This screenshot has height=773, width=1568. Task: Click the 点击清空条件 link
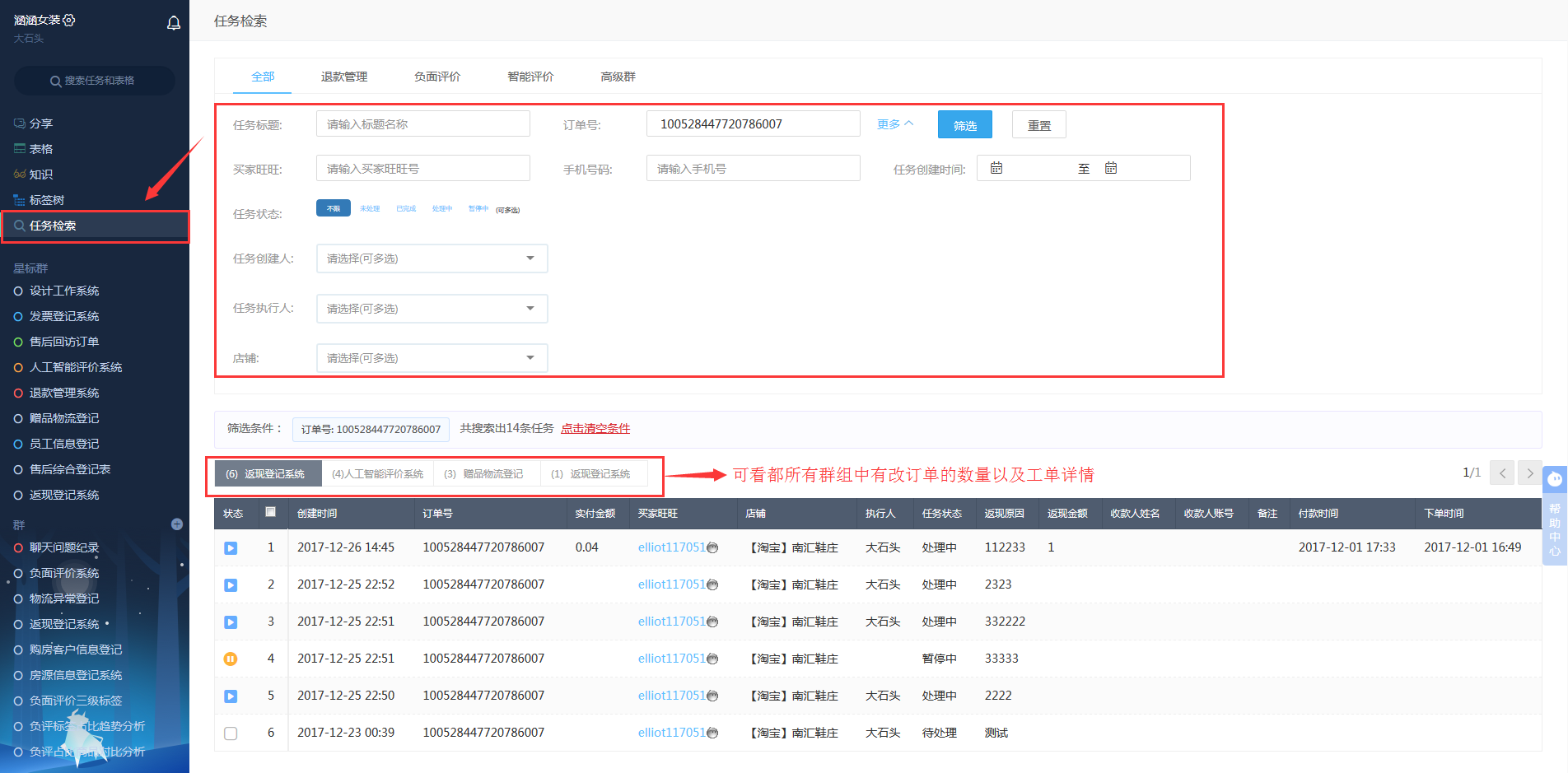click(595, 429)
